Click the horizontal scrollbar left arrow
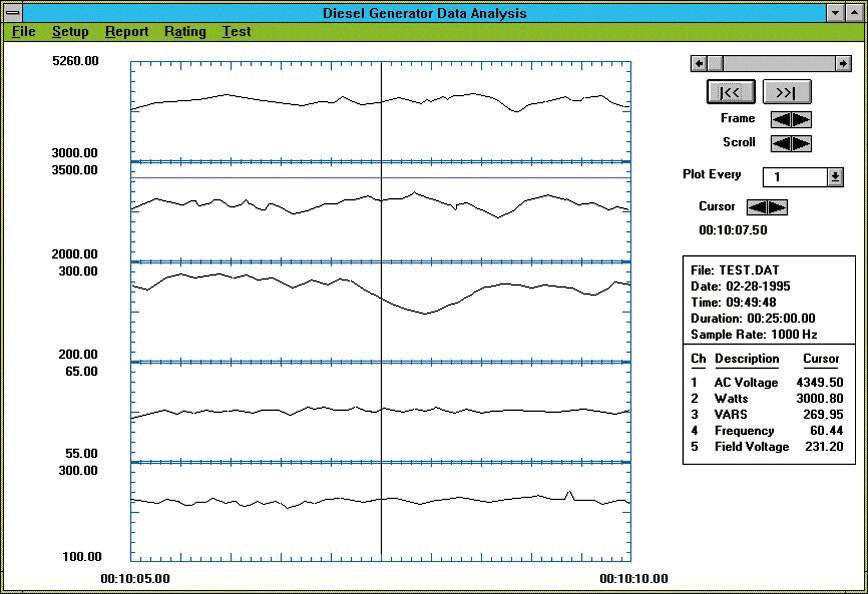 click(698, 63)
